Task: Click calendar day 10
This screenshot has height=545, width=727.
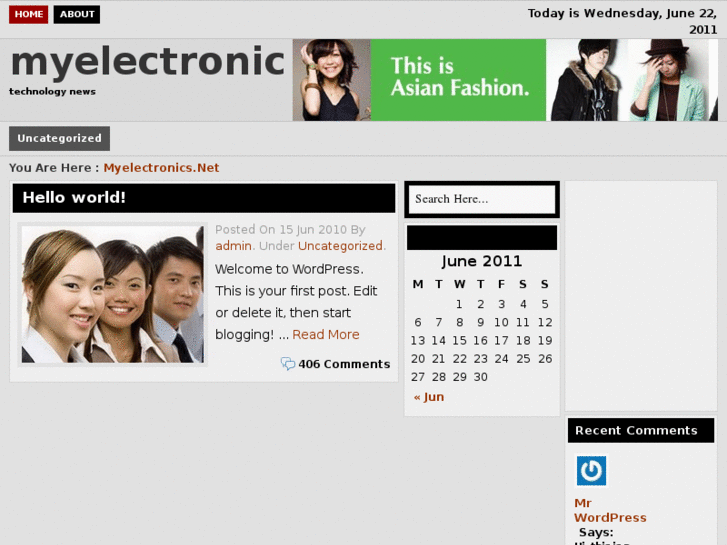Action: 501,322
